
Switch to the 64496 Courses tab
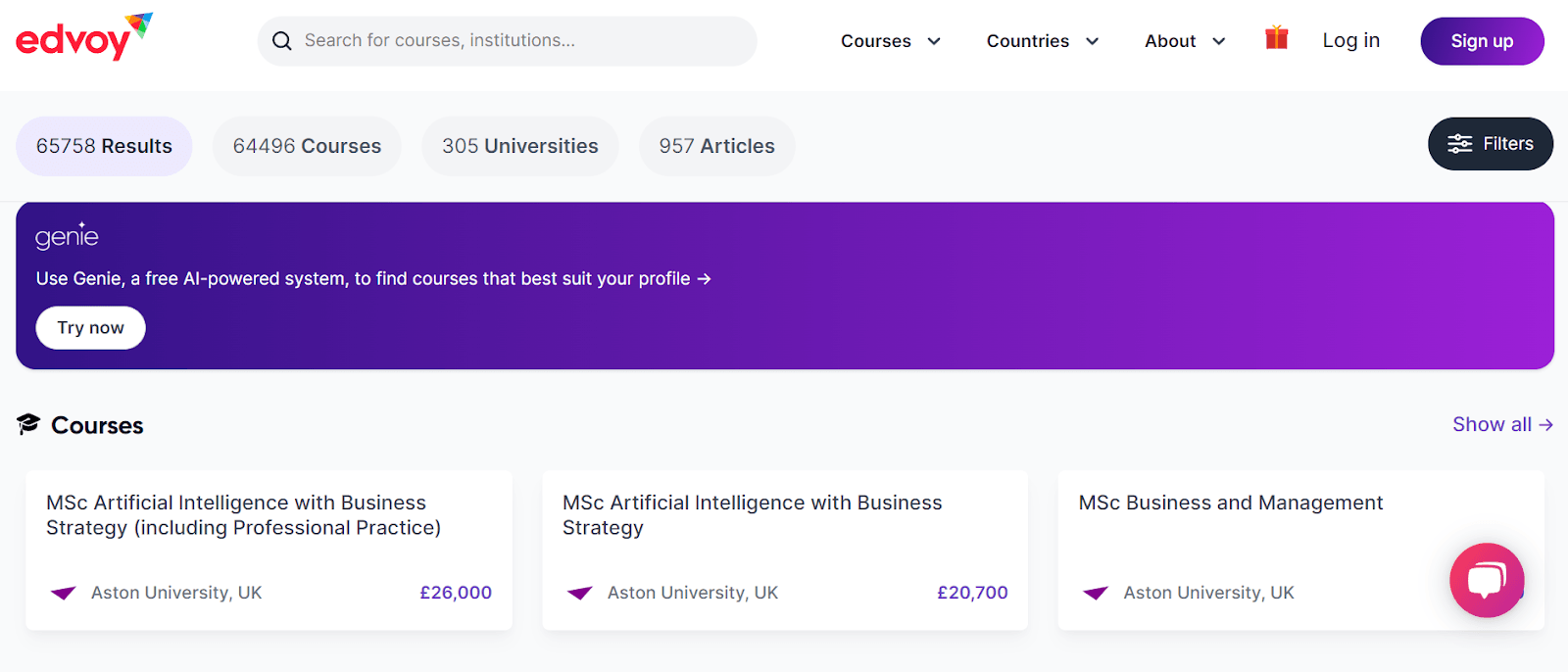pyautogui.click(x=307, y=146)
